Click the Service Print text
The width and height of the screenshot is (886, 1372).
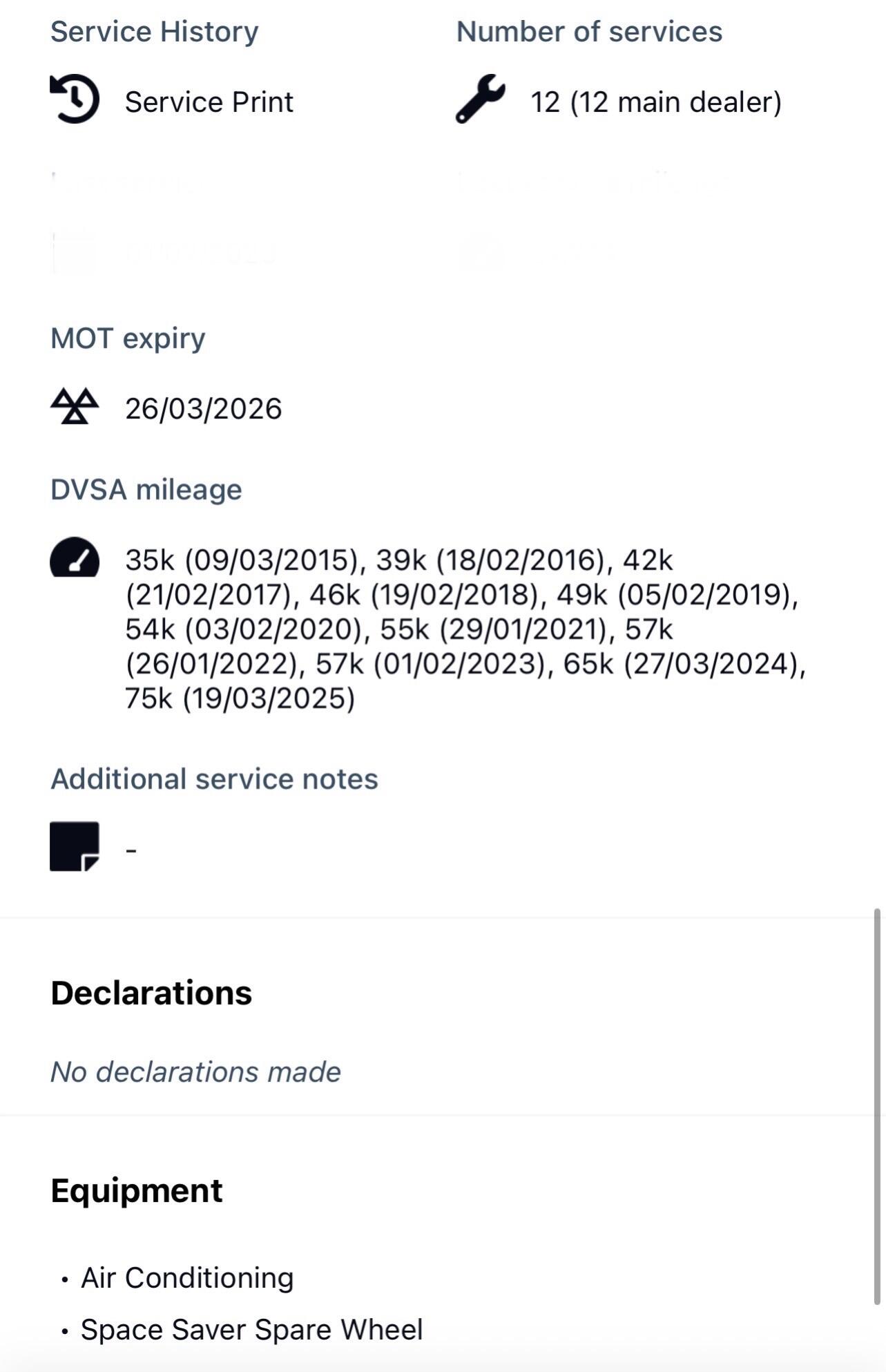(x=209, y=102)
